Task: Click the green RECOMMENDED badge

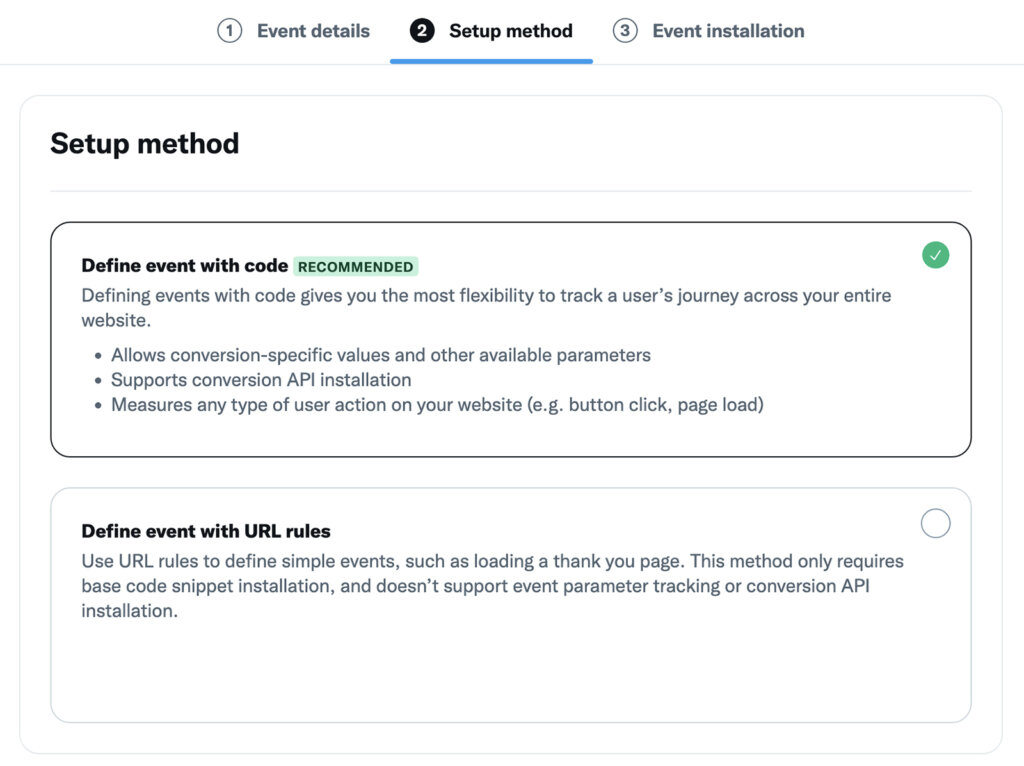Action: (x=356, y=267)
